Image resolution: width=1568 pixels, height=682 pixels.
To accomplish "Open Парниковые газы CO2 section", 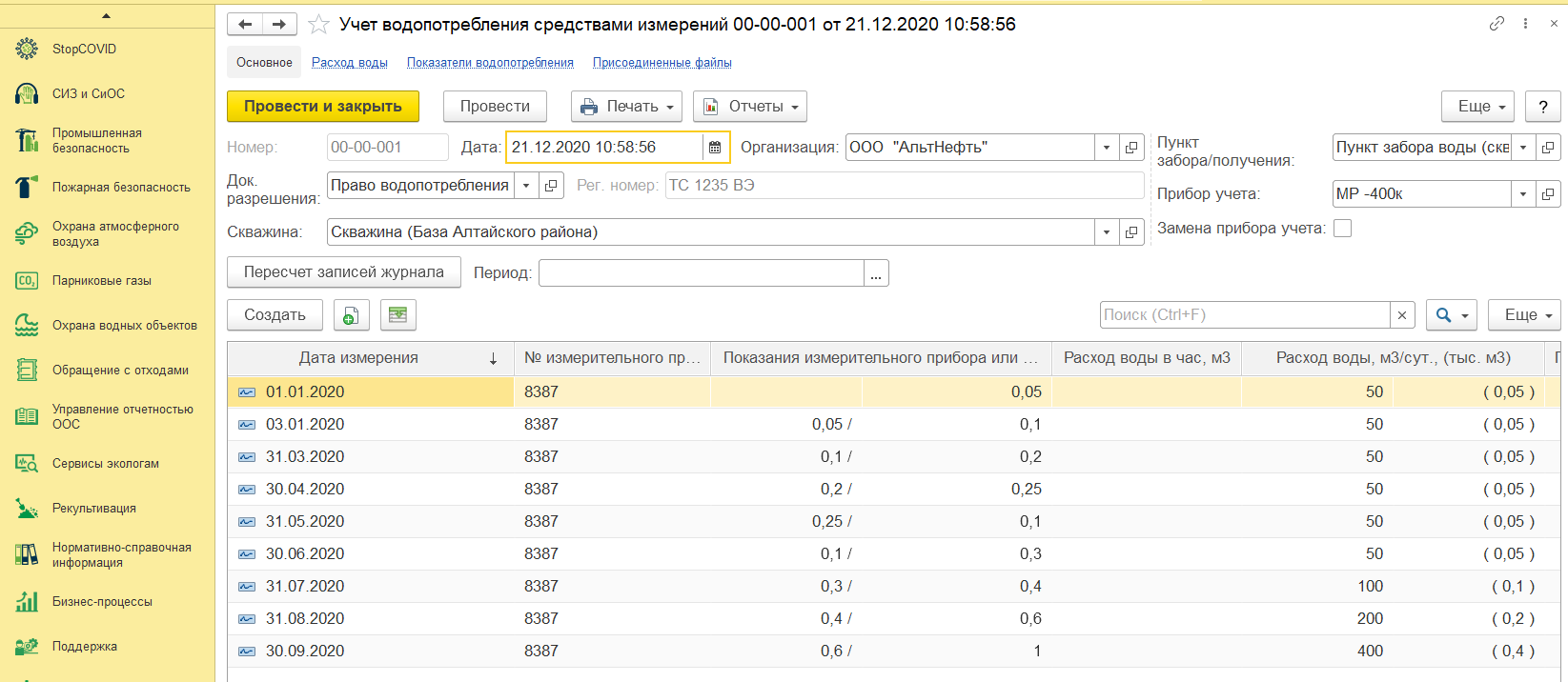I will (x=101, y=281).
